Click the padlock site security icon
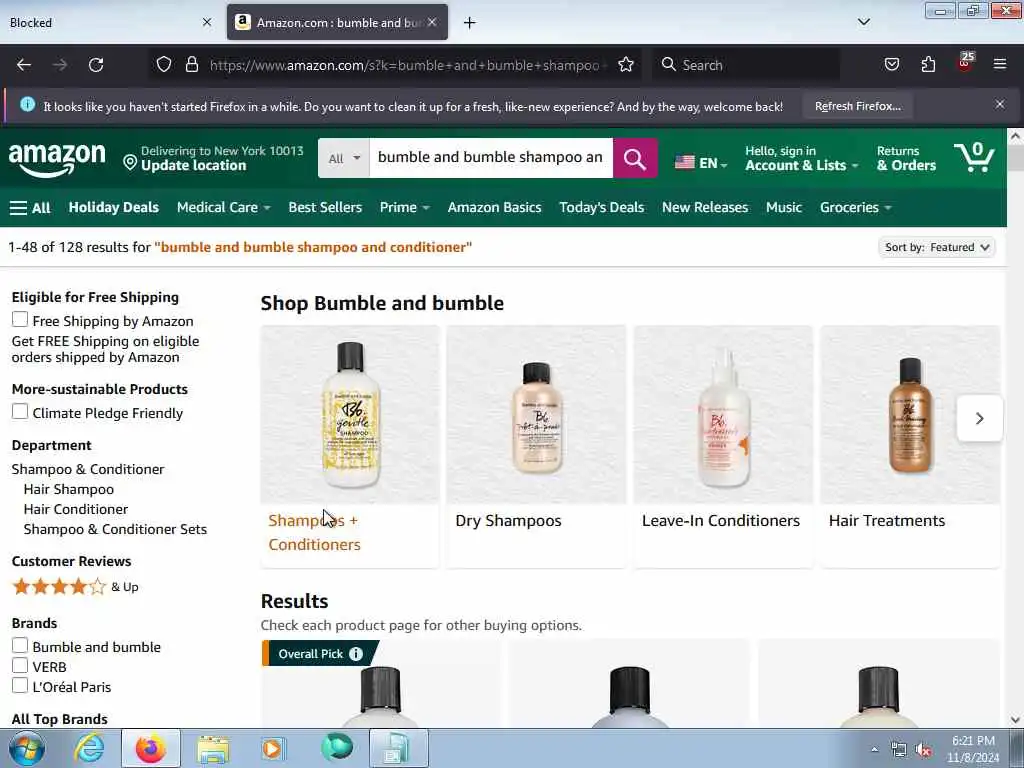This screenshot has width=1024, height=768. [191, 65]
